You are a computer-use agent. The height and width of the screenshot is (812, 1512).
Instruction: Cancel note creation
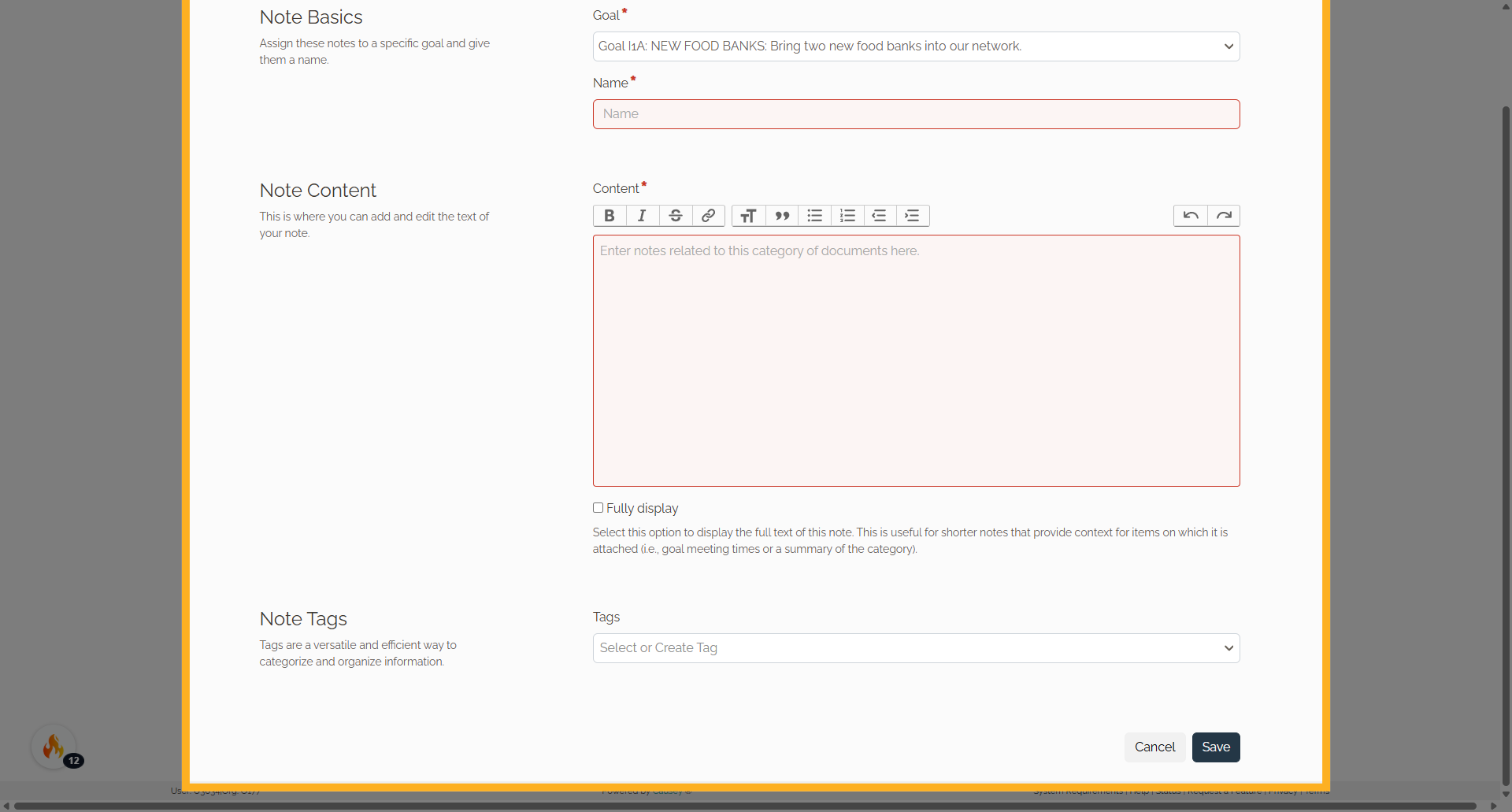1154,747
